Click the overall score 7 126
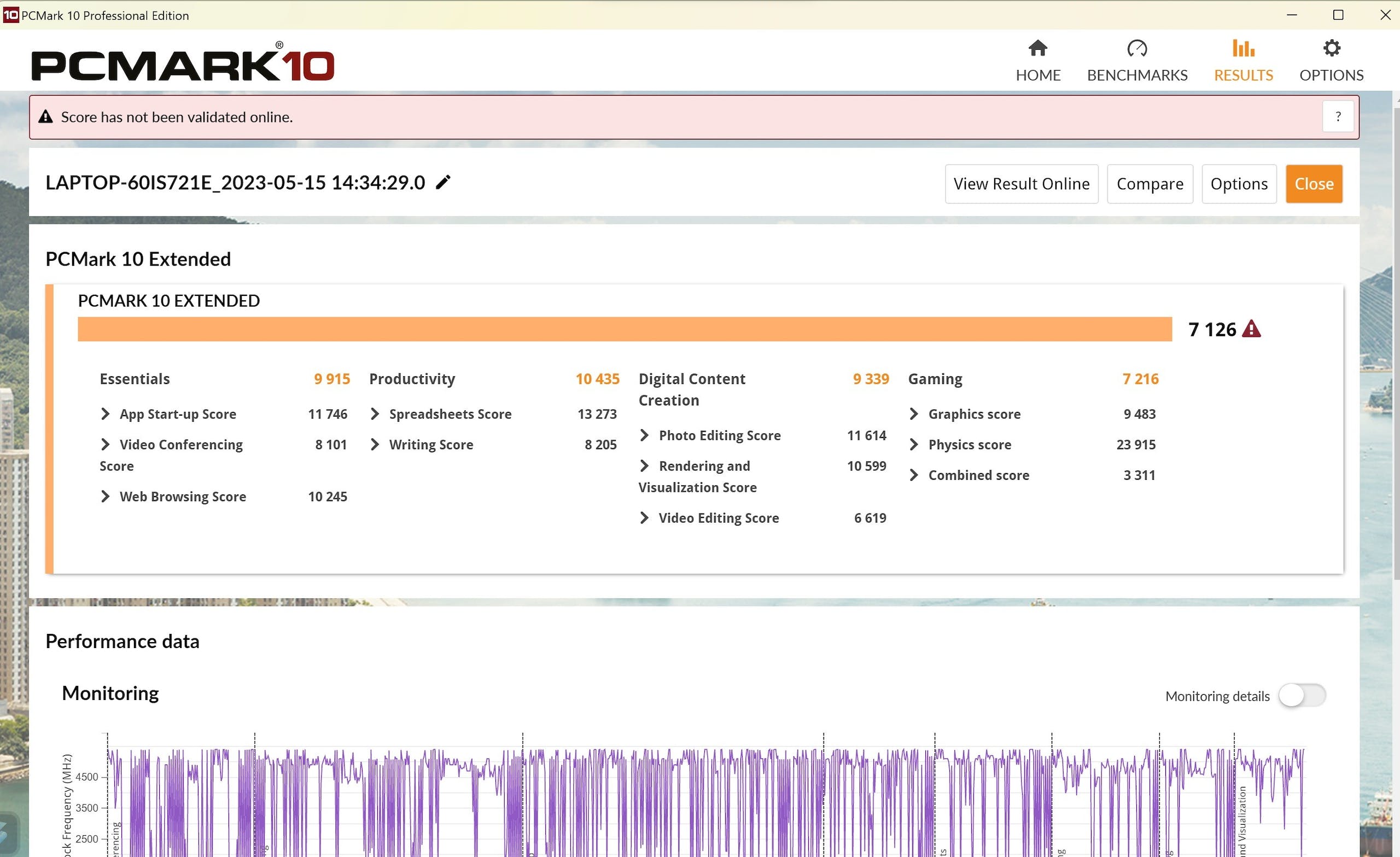 coord(1212,329)
